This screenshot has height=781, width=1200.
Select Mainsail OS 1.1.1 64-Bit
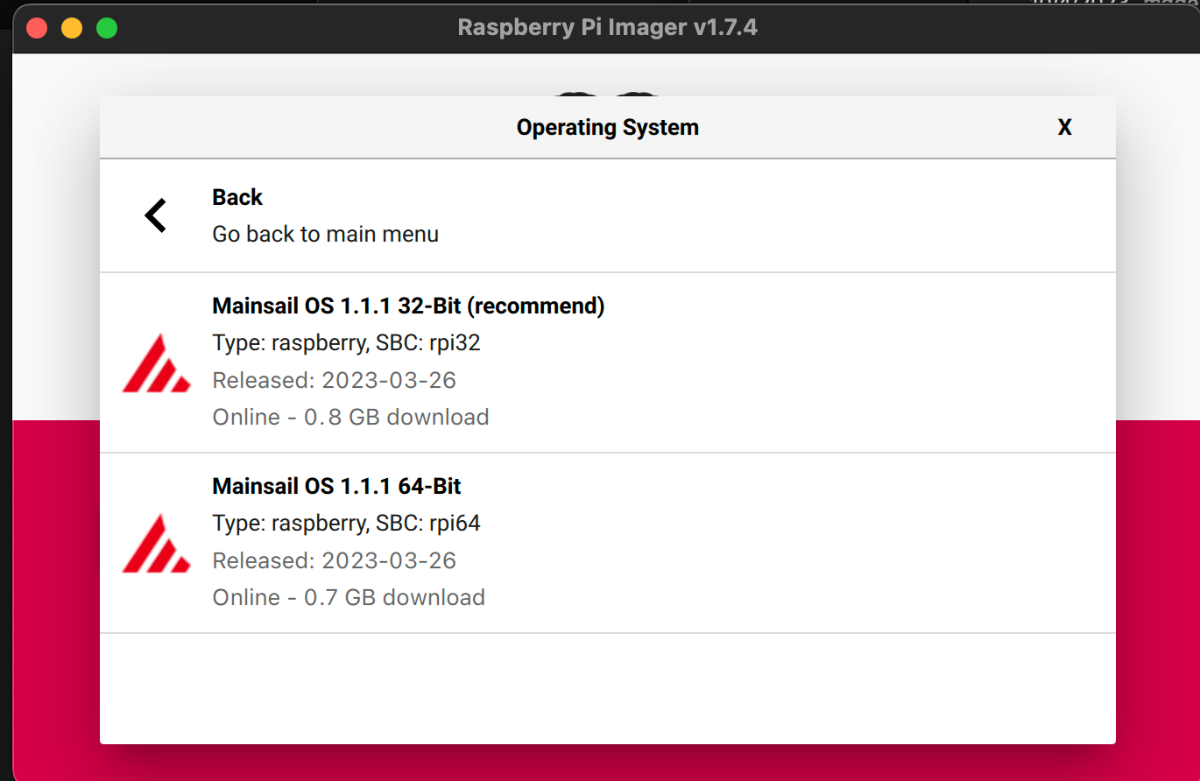(x=607, y=542)
